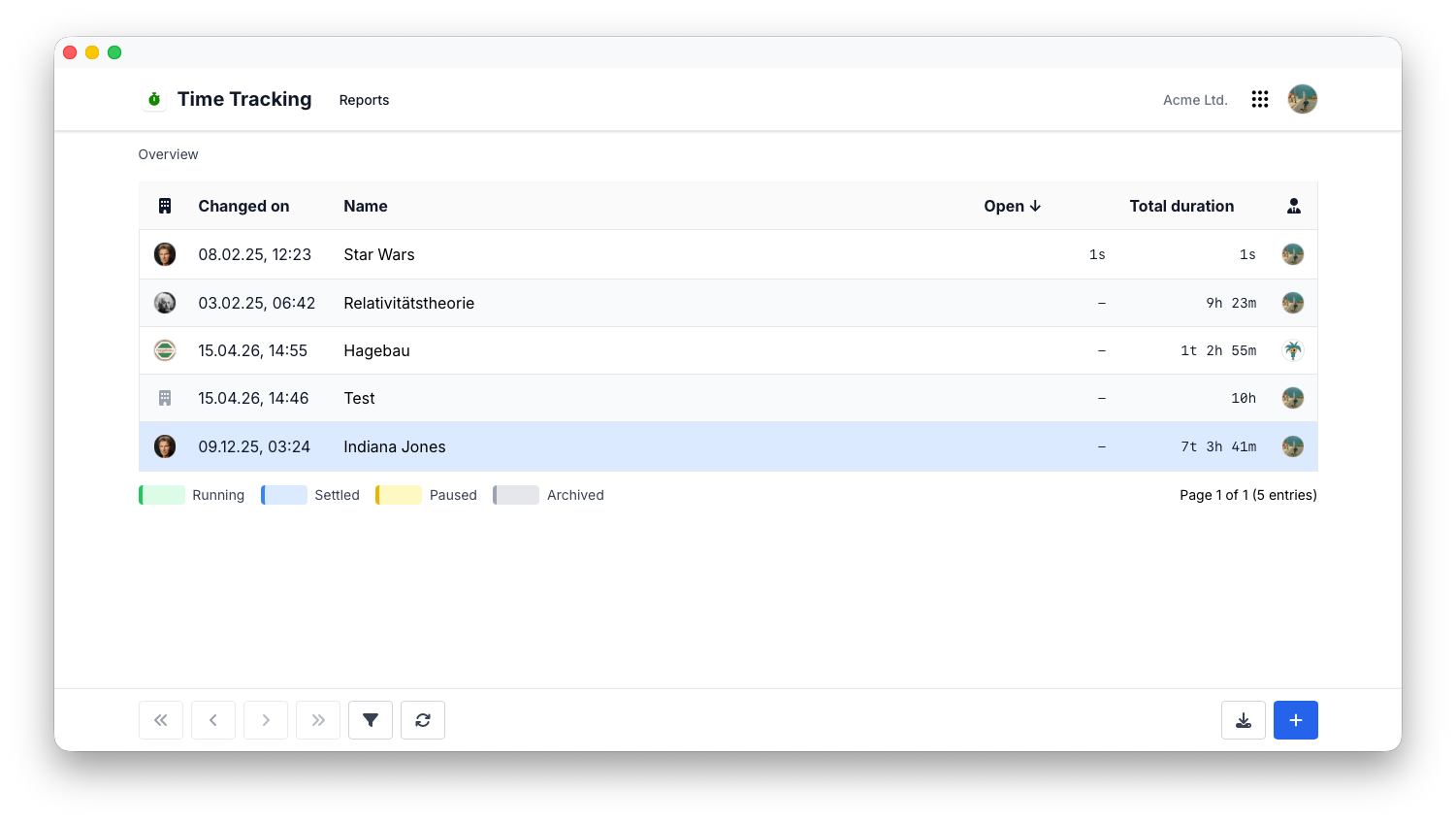
Task: Click the person icon column header
Action: [x=1294, y=206]
